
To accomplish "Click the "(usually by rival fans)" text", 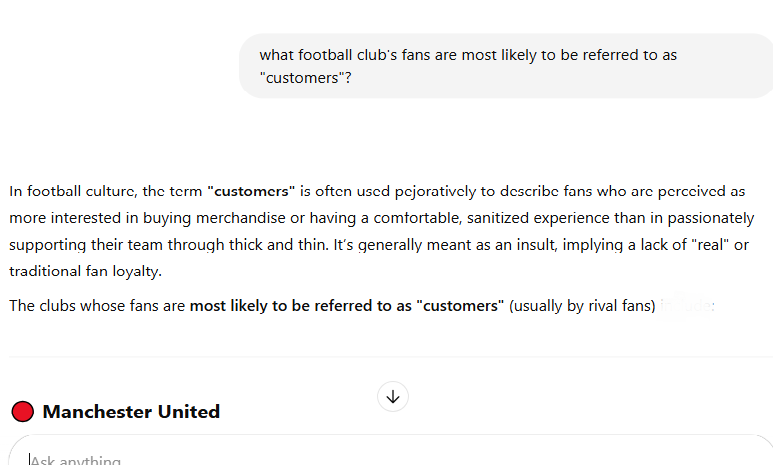I will [x=582, y=306].
